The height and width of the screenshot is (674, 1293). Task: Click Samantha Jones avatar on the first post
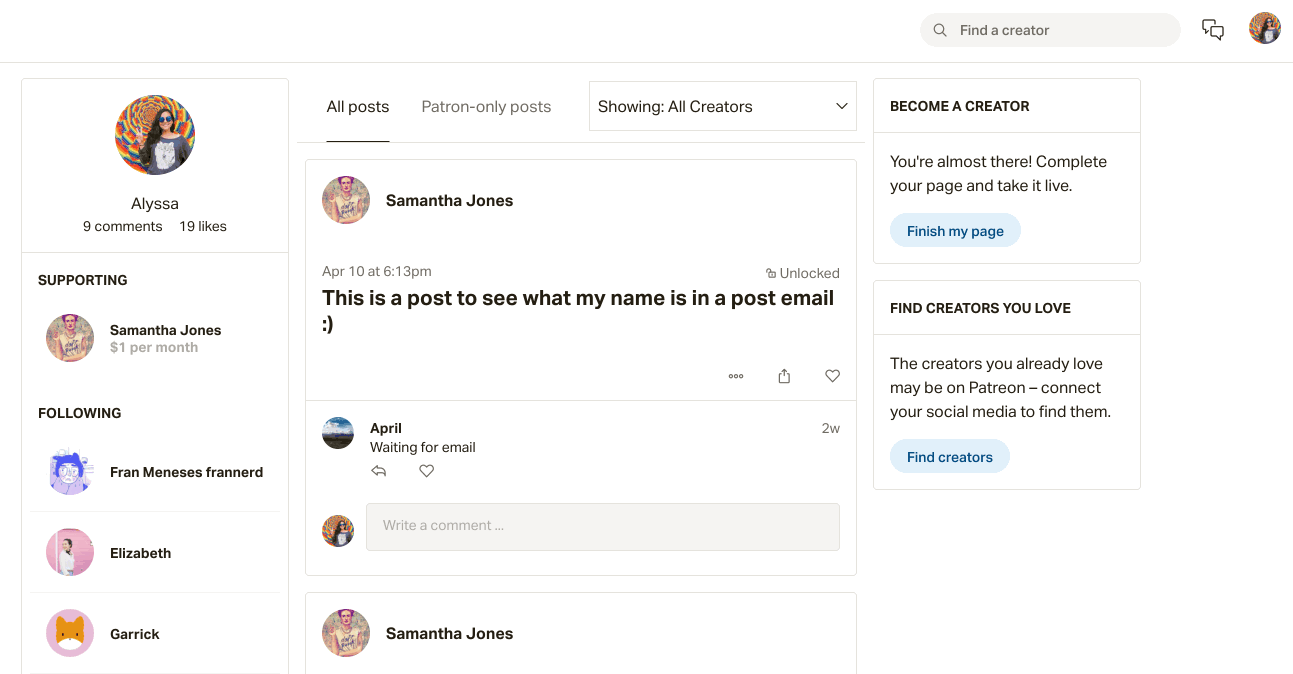346,200
